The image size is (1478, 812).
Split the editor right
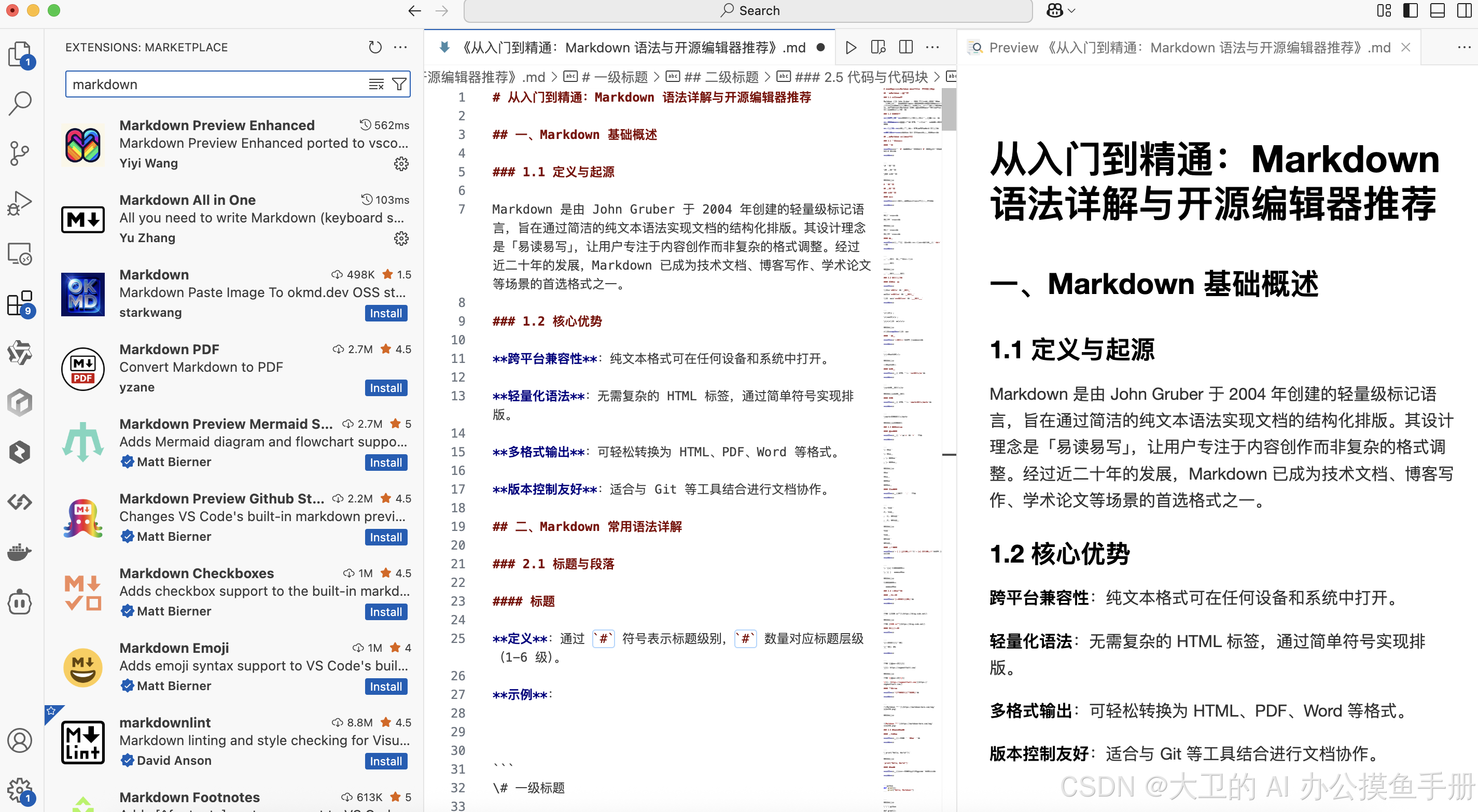point(905,47)
